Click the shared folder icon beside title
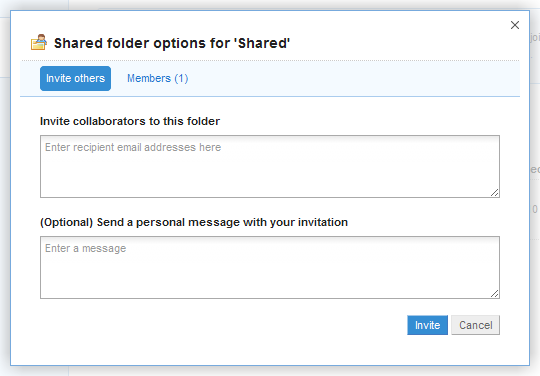The width and height of the screenshot is (540, 376). click(39, 42)
